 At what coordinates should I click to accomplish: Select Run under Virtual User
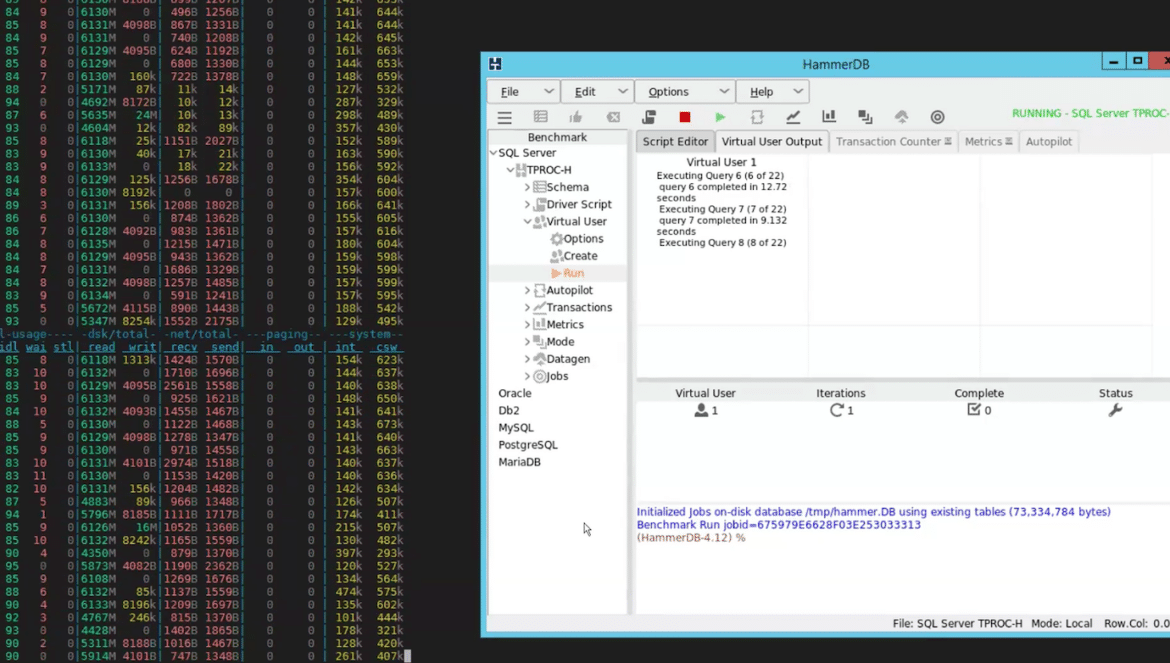point(573,273)
